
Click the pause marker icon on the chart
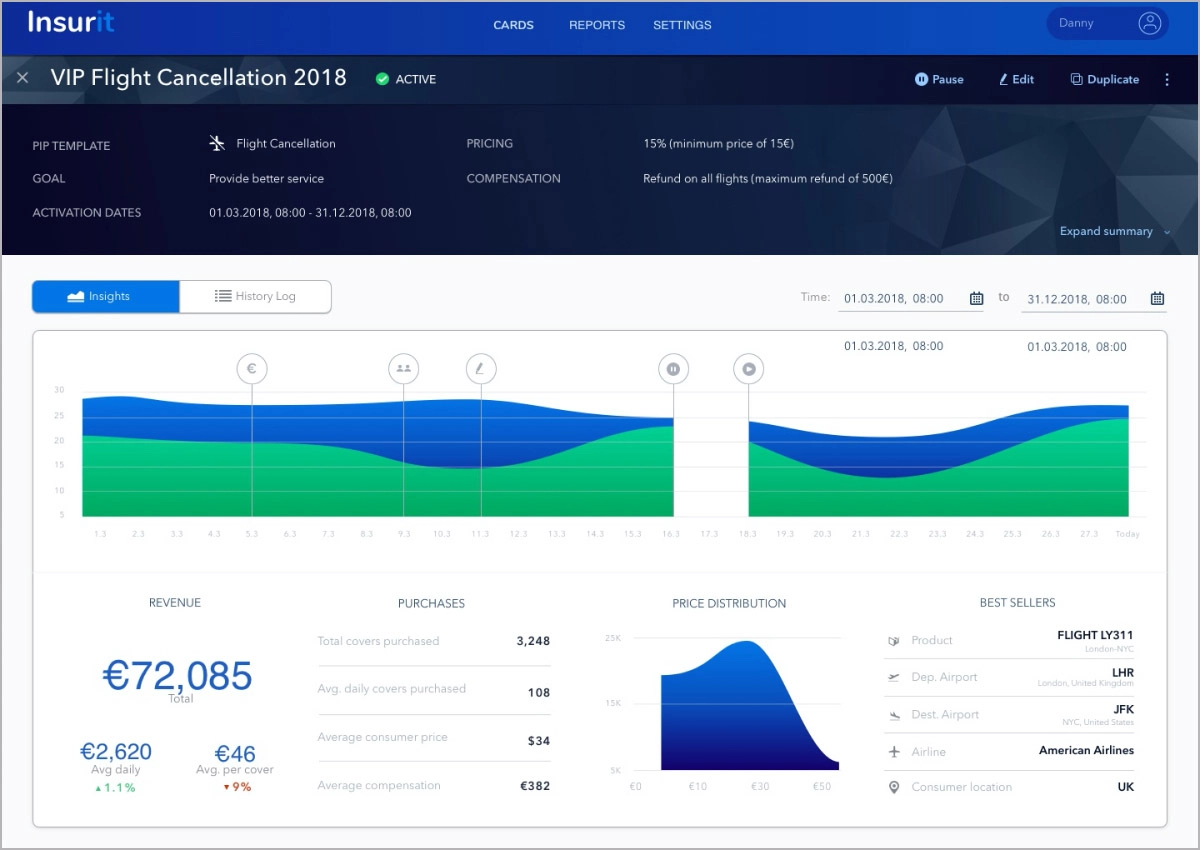(673, 369)
